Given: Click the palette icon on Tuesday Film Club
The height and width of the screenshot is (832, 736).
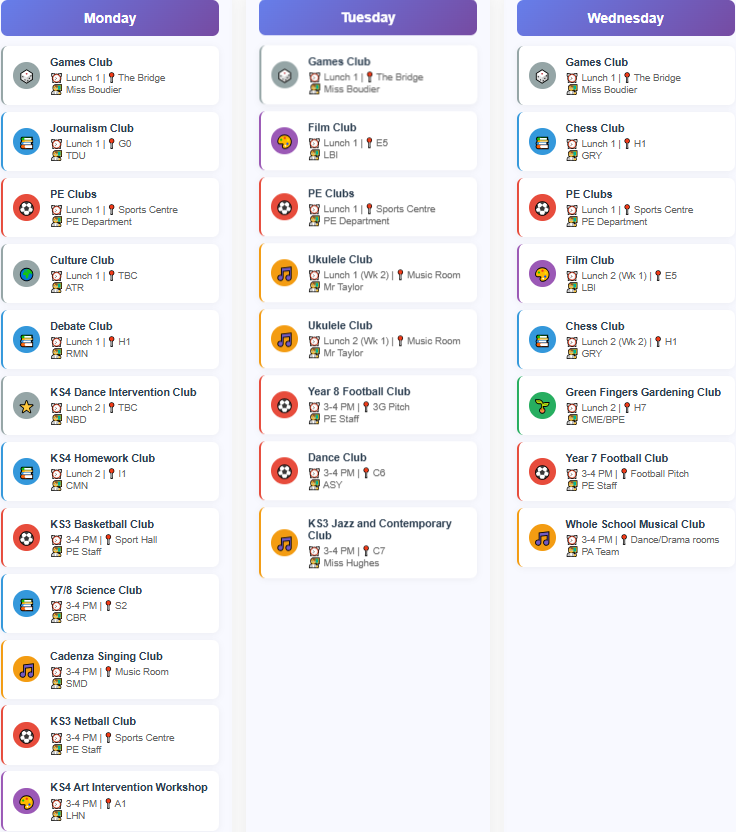Looking at the screenshot, I should tap(285, 141).
